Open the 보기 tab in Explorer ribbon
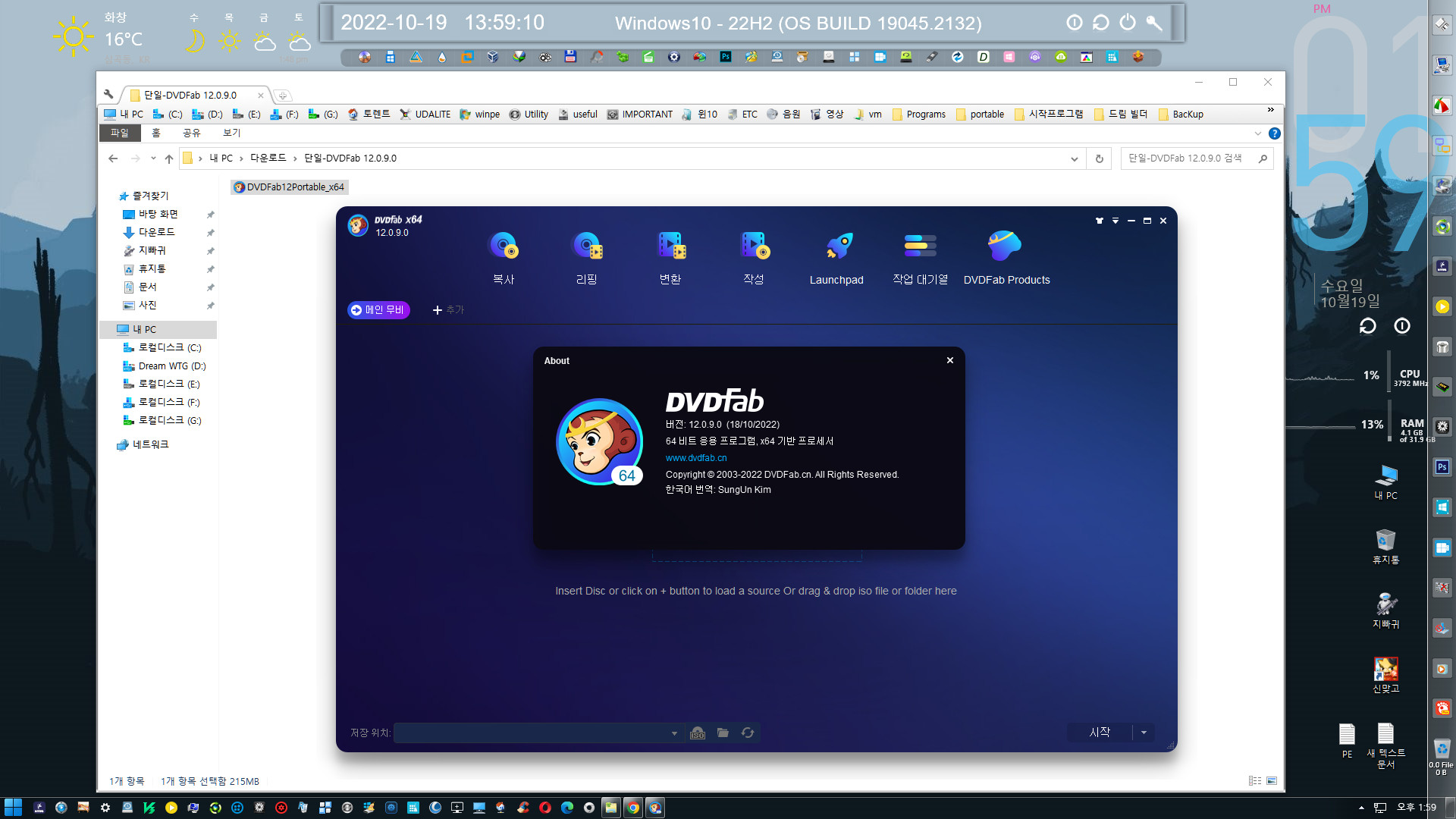This screenshot has height=819, width=1456. coord(232,133)
